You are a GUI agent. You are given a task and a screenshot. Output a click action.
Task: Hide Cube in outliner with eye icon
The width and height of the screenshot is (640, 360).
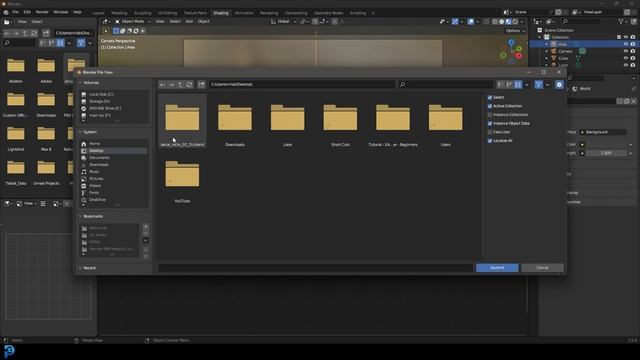click(626, 58)
